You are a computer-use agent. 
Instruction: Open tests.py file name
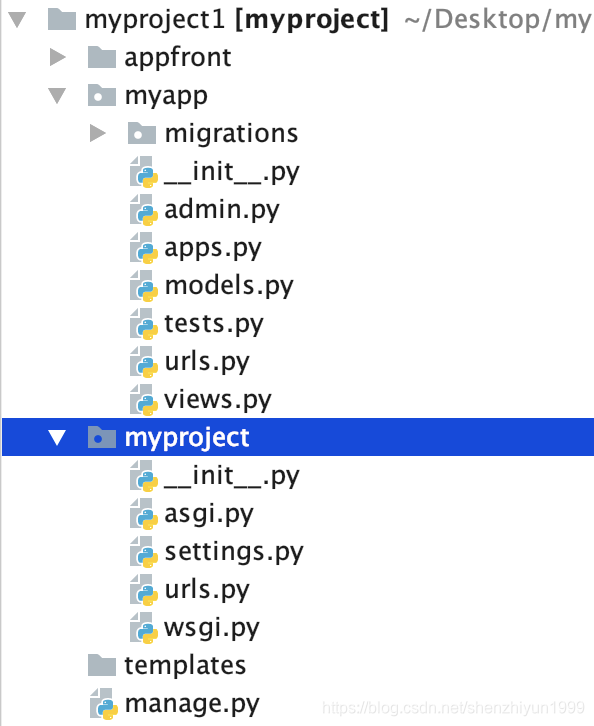[214, 324]
